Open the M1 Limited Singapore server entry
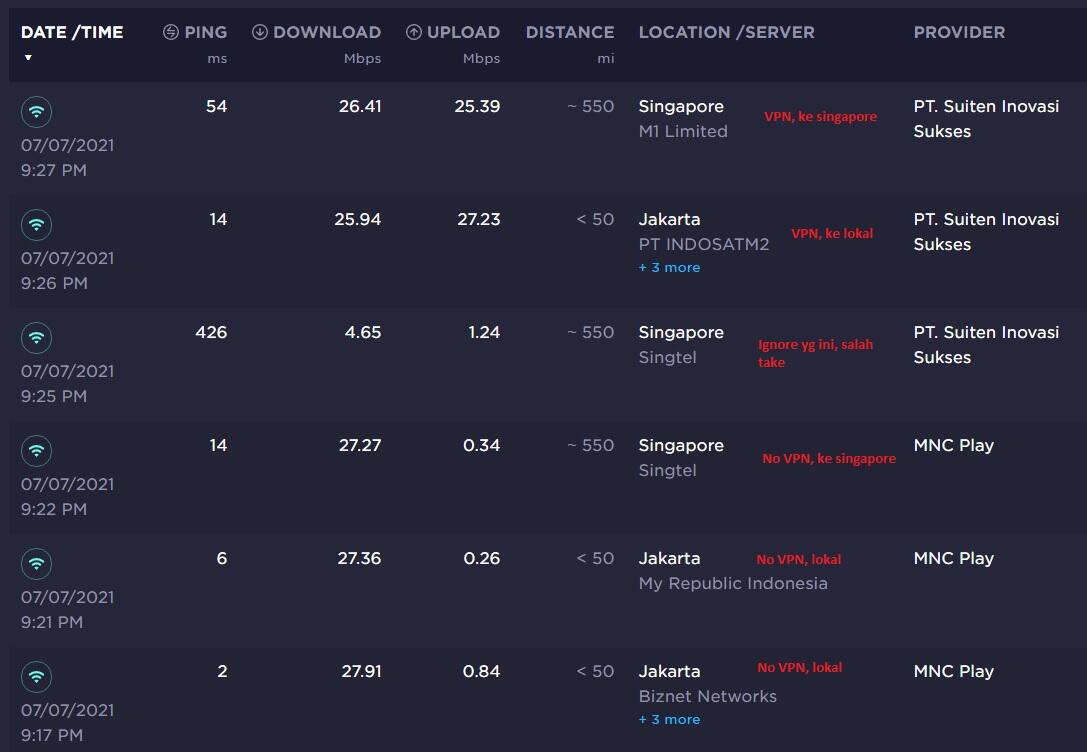The height and width of the screenshot is (752, 1087). (x=683, y=131)
